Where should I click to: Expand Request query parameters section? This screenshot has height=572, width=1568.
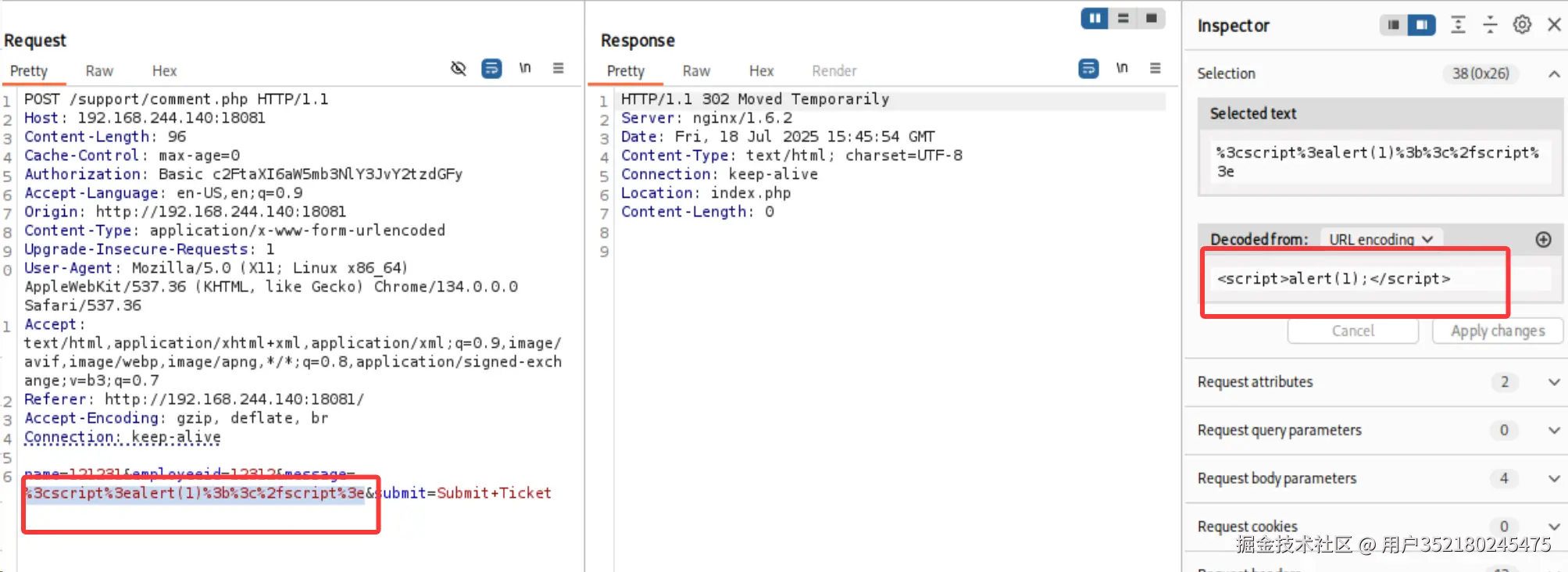1554,431
